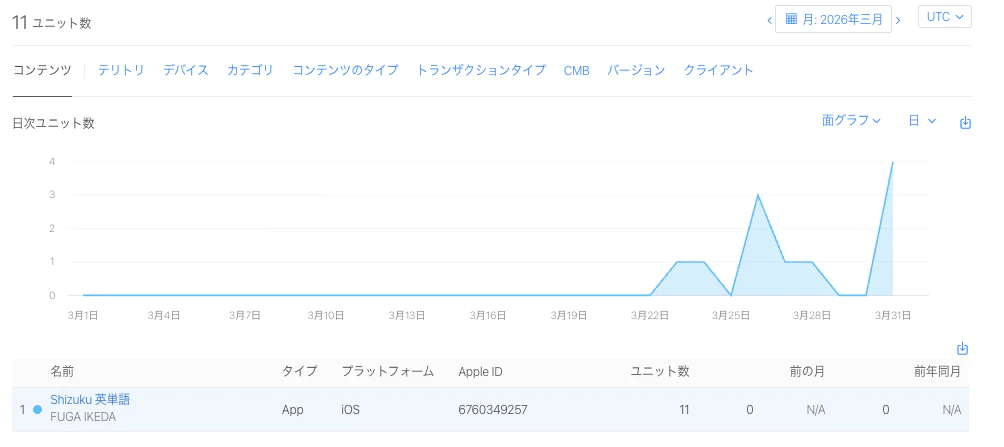Open the トランザクションタイプ tab
Viewport: 1004px width, 447px height.
(481, 70)
